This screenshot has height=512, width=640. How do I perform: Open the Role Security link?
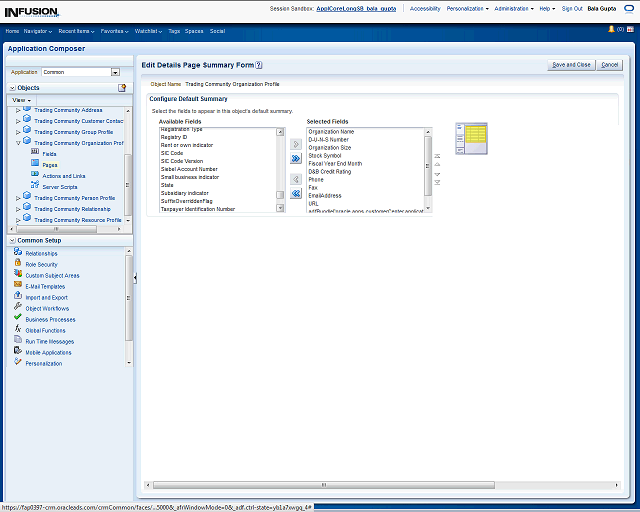pos(41,264)
